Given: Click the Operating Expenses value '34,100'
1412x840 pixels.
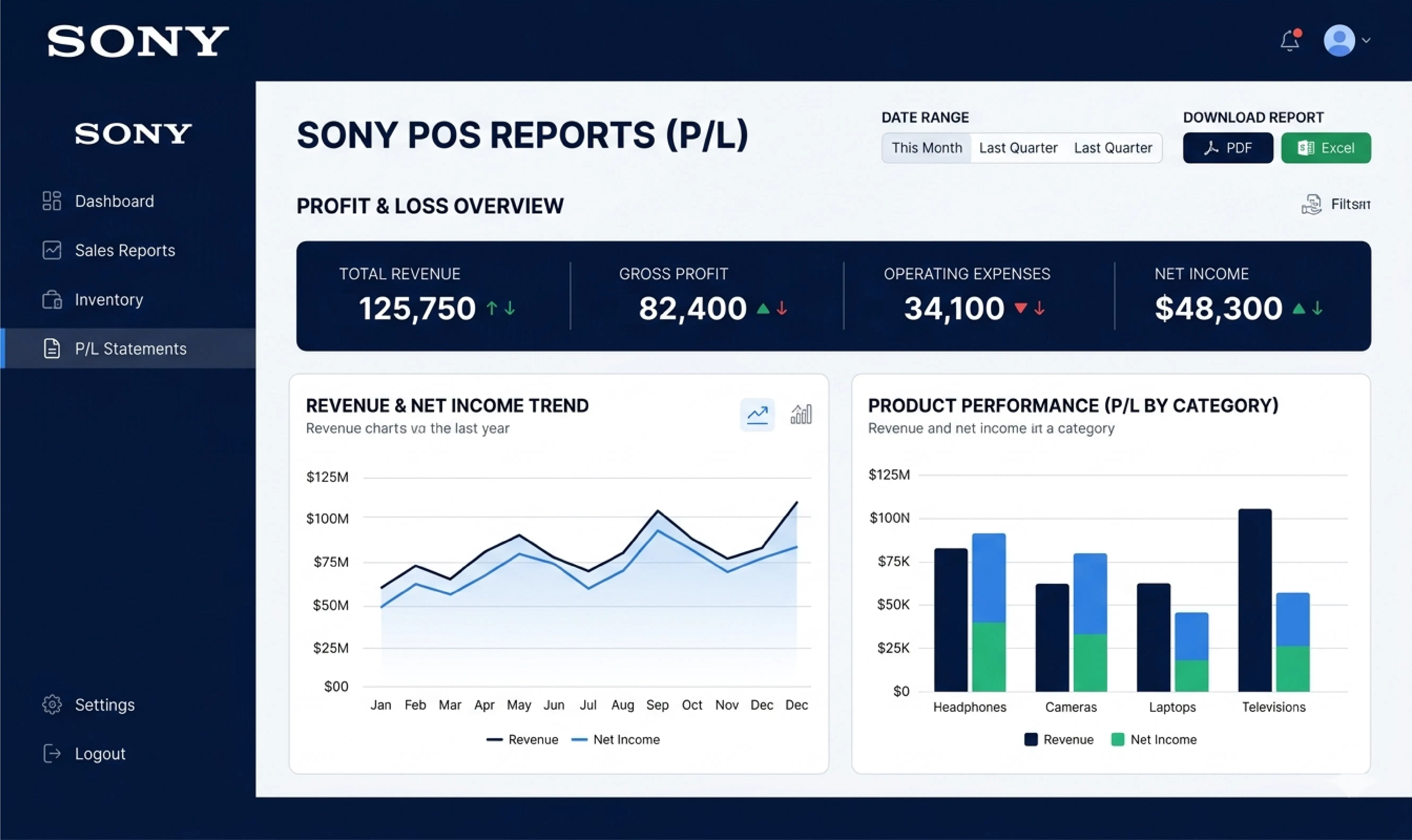Looking at the screenshot, I should (954, 308).
